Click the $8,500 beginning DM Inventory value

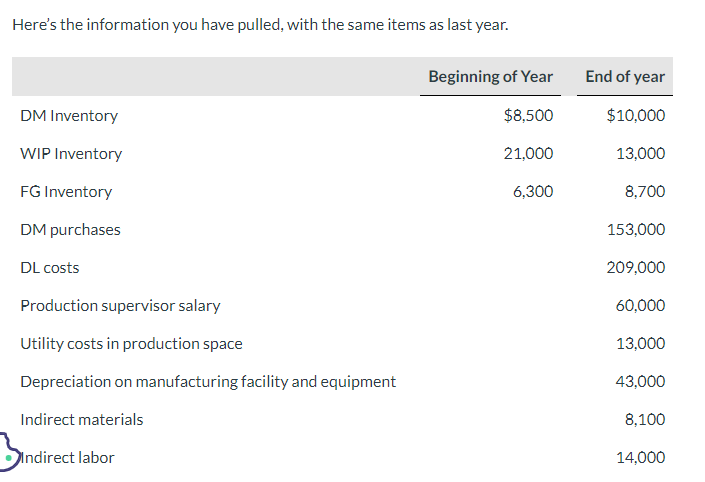[x=528, y=116]
